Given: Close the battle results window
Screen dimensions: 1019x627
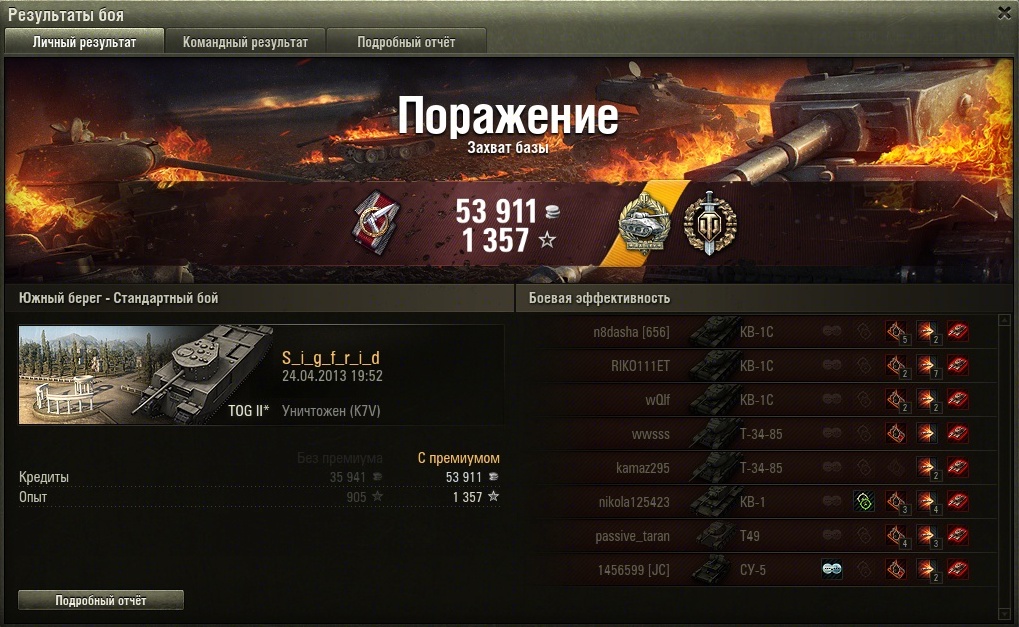Looking at the screenshot, I should tap(1004, 13).
